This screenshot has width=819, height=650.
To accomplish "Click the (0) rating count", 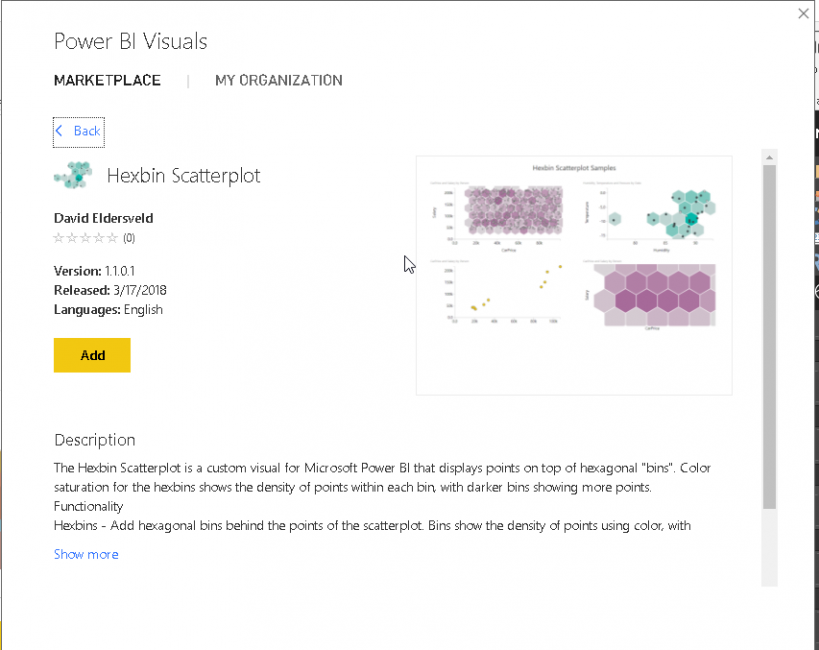I will coord(129,238).
